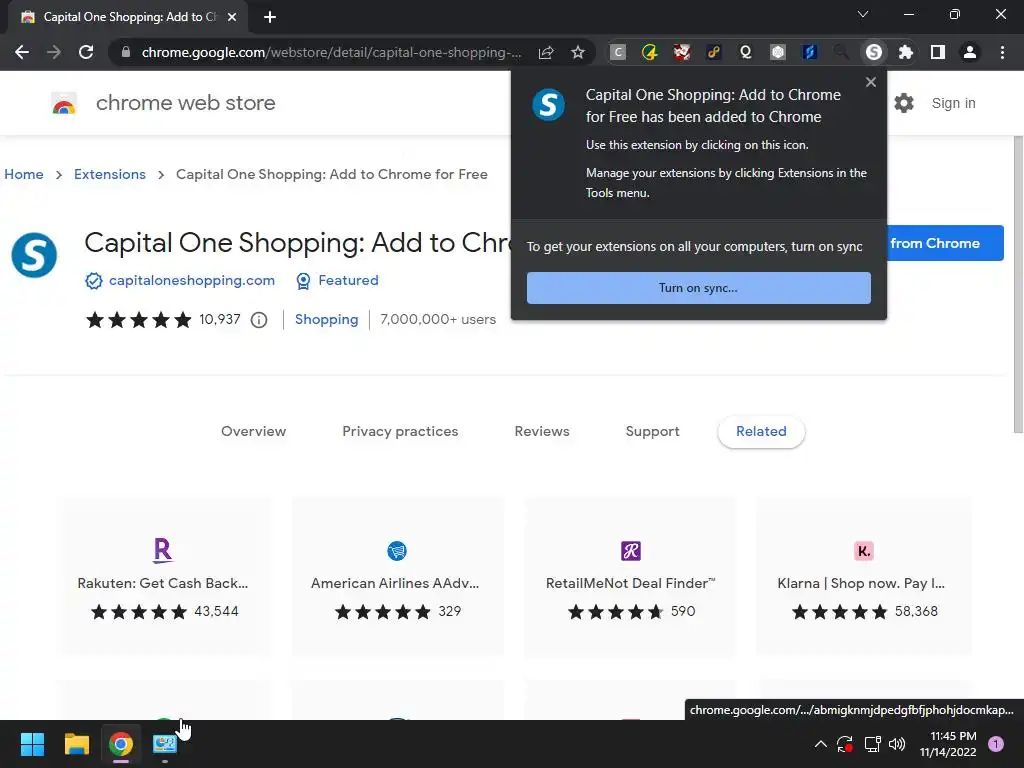Open the Chrome profile avatar
This screenshot has width=1024, height=768.
point(970,52)
